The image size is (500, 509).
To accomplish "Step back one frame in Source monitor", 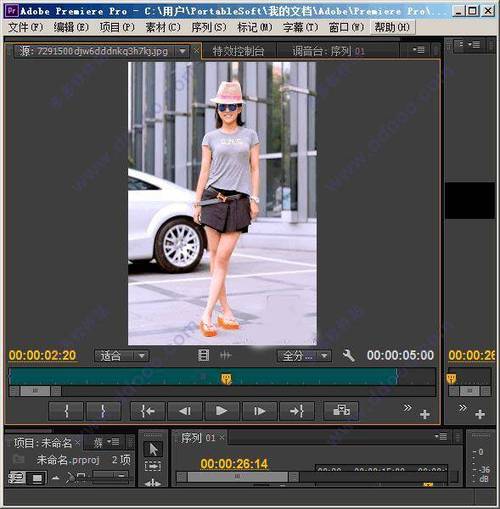I will [x=185, y=411].
